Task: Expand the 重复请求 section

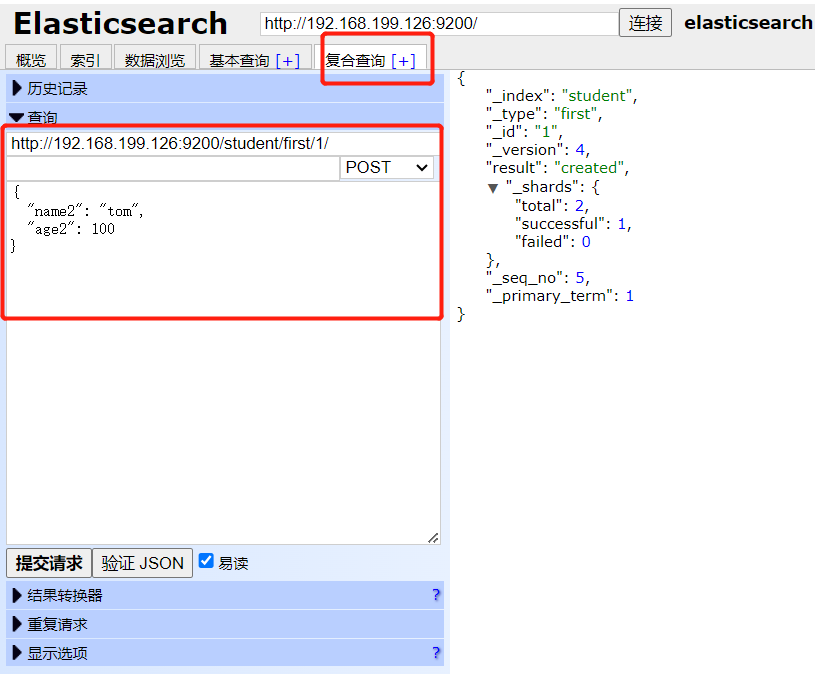Action: [x=225, y=624]
